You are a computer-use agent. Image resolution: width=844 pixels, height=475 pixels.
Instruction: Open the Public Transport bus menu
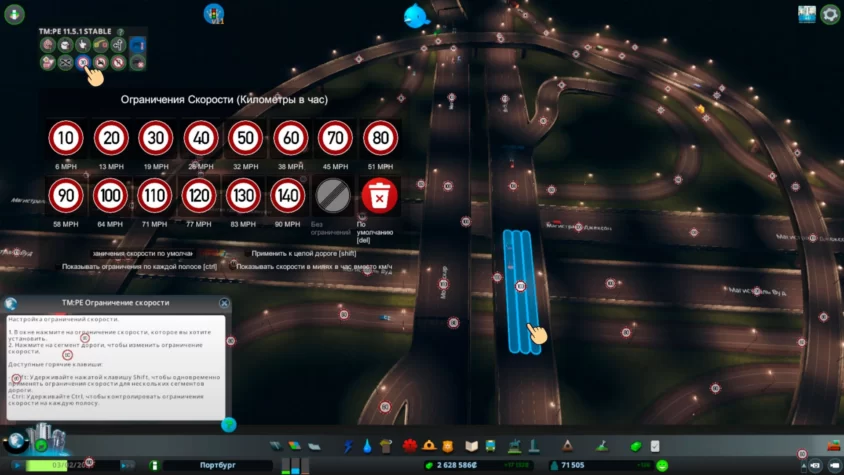coord(491,446)
